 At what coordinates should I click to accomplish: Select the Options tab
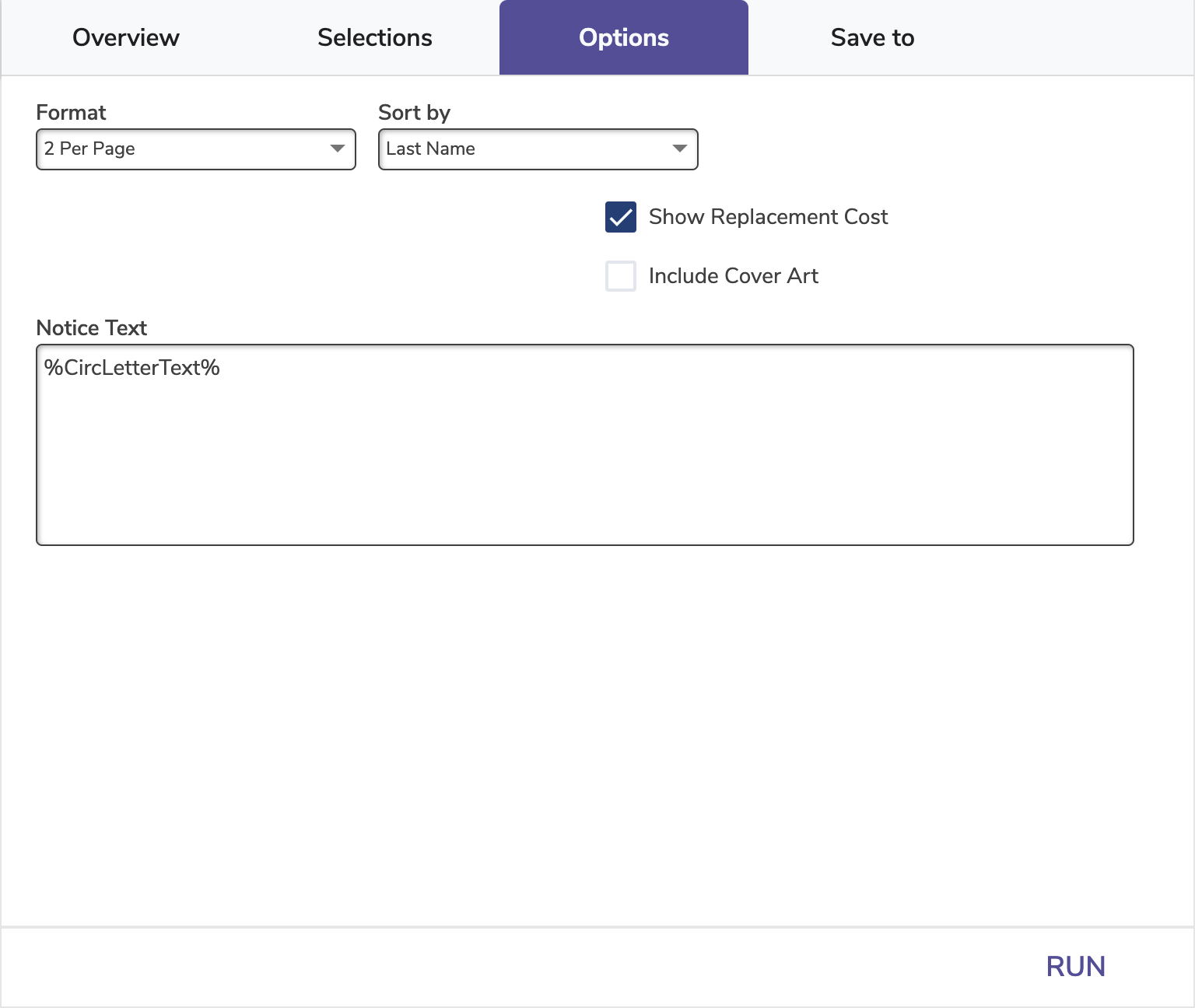coord(623,38)
